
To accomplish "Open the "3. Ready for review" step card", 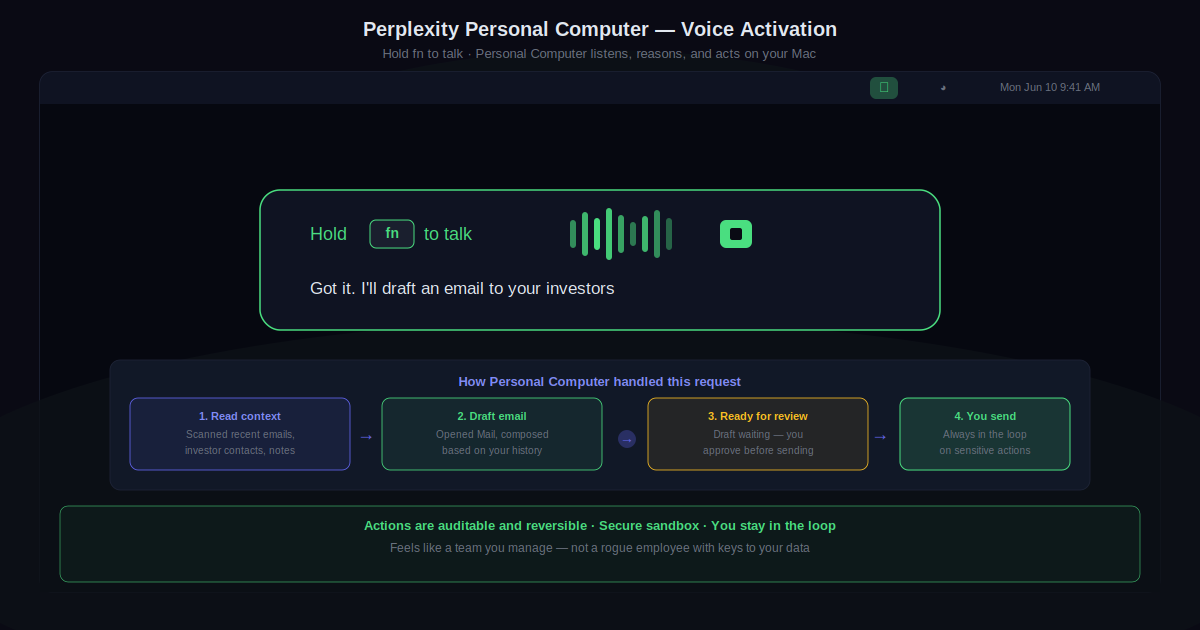I will coord(758,434).
